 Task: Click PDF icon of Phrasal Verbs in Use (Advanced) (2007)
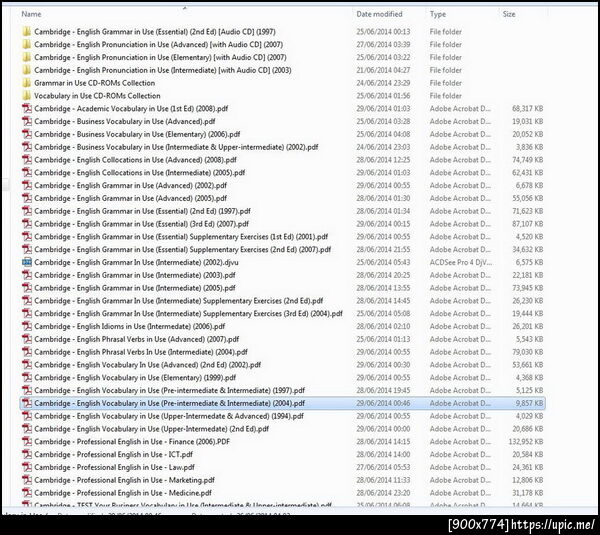pyautogui.click(x=27, y=339)
